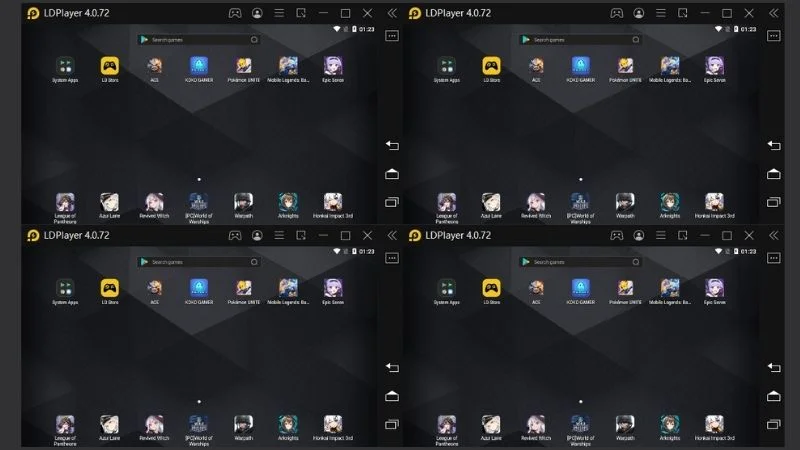800x450 pixels.
Task: Open the hamburger menu in the bottom-right title bar
Action: click(x=661, y=235)
